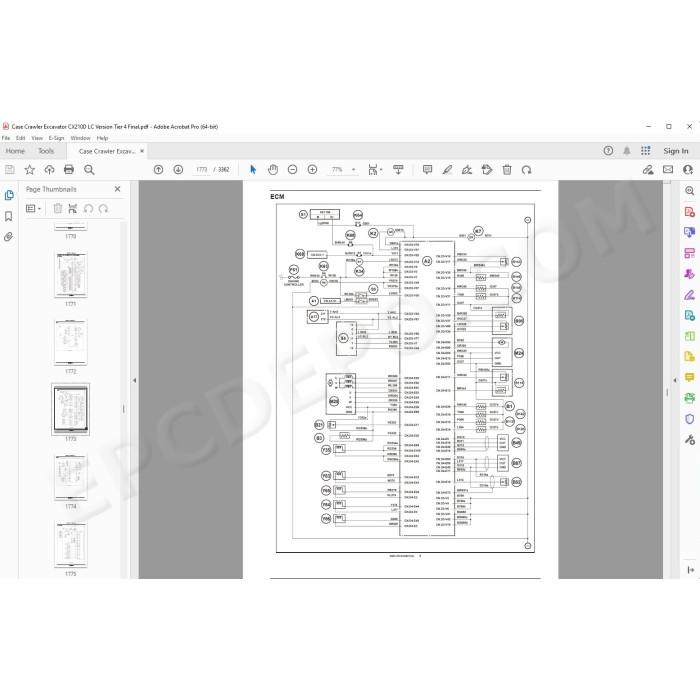Viewport: 700px width, 700px height.
Task: Add bookmark star icon in toolbar
Action: 29,170
